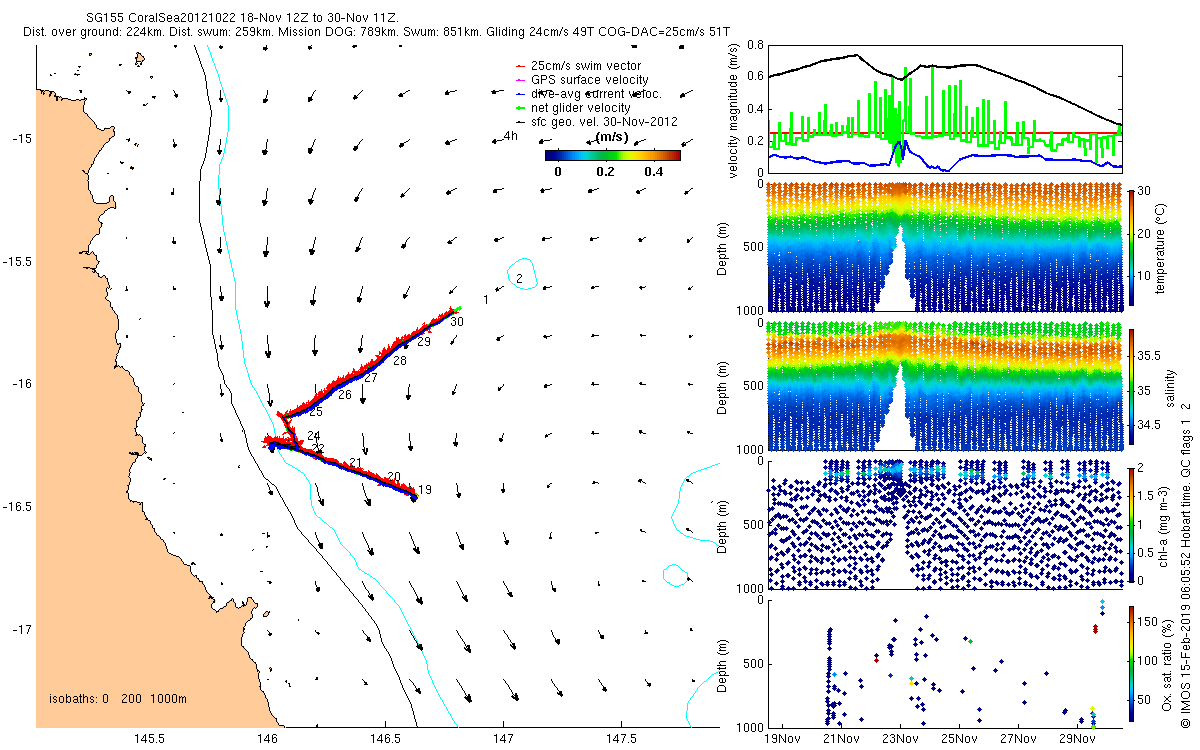1200x750 pixels.
Task: Click day marker 19 at the track start
Action: click(425, 490)
